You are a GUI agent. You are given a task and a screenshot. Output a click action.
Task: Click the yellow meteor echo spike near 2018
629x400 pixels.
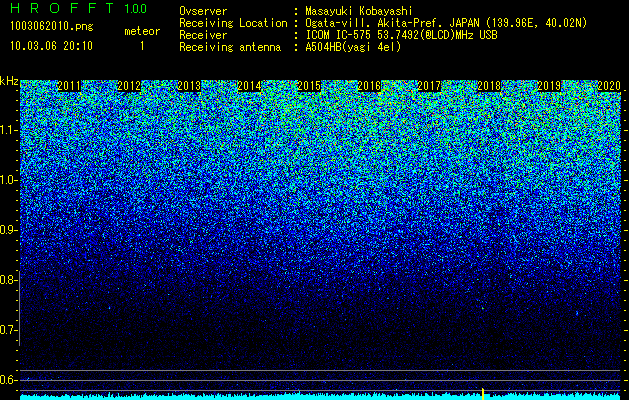pos(483,394)
